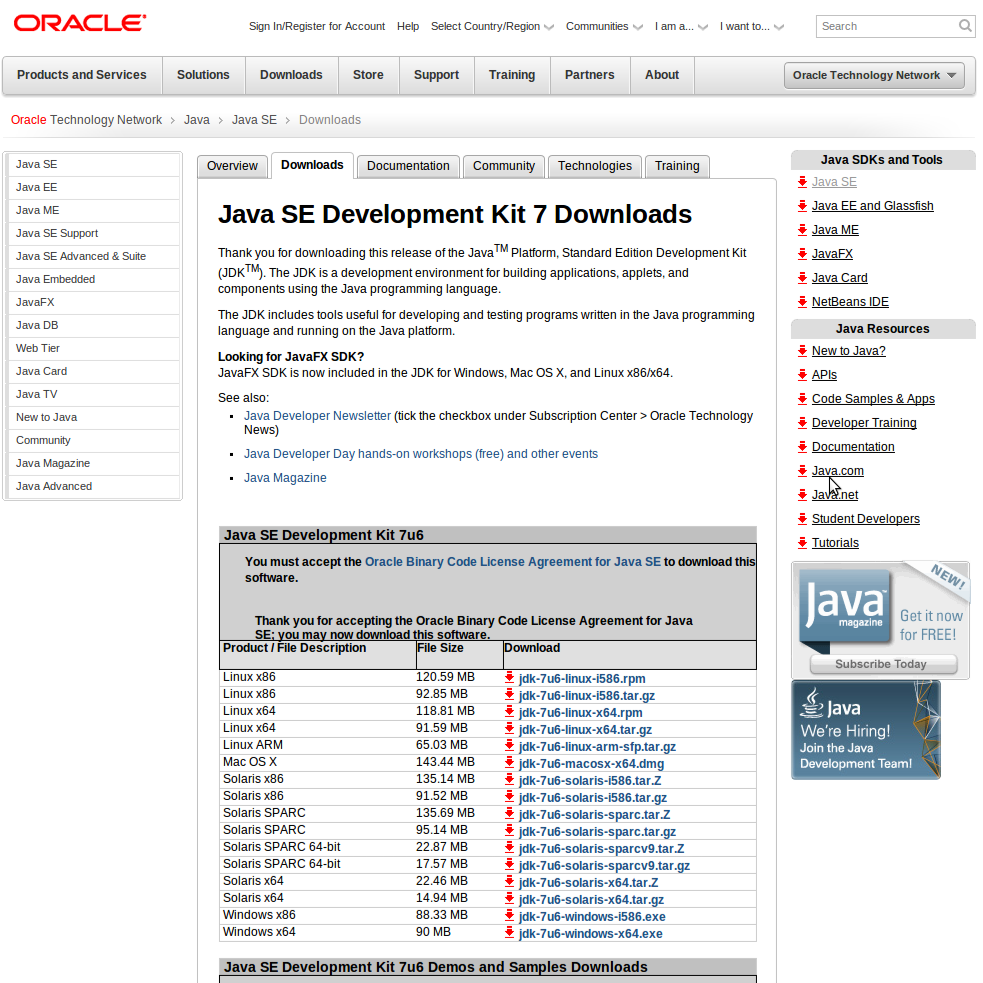
Task: Click the Java.com resource link
Action: point(838,471)
